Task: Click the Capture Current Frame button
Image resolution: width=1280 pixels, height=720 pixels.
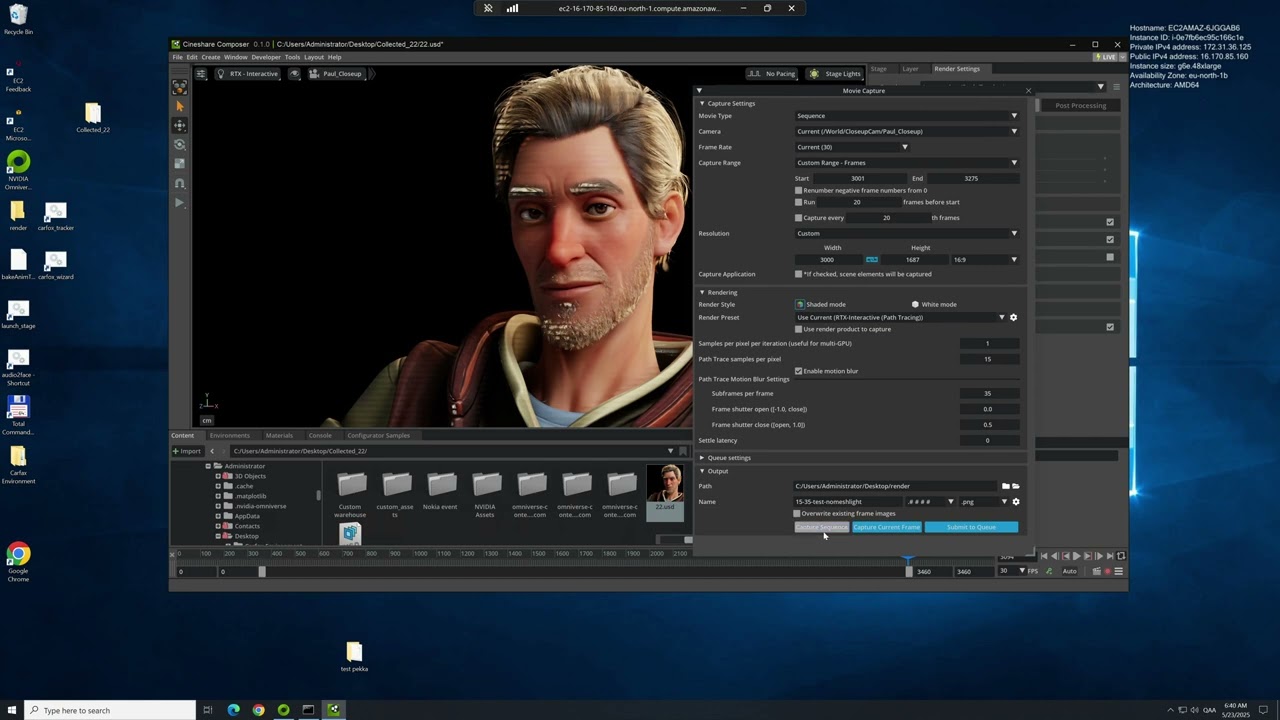Action: pyautogui.click(x=886, y=527)
